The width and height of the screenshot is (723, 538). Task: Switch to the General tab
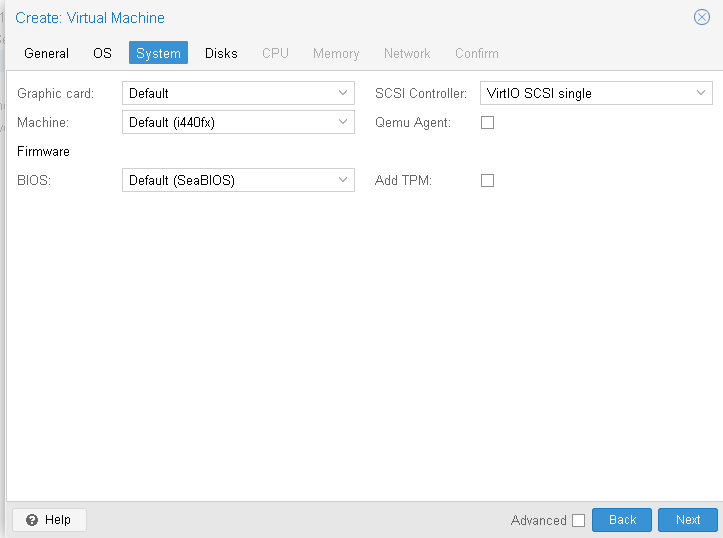click(47, 53)
